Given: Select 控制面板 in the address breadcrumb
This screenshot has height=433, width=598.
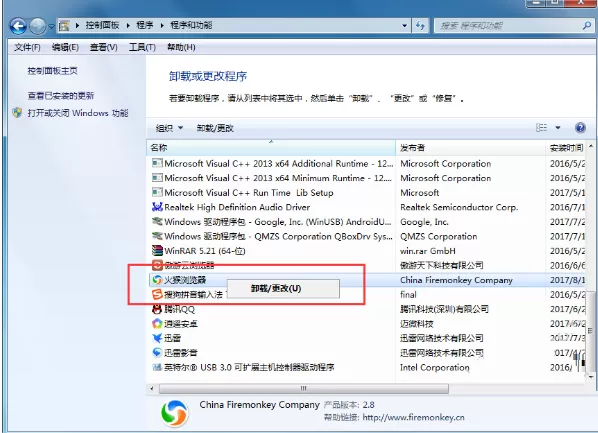Looking at the screenshot, I should (x=102, y=26).
